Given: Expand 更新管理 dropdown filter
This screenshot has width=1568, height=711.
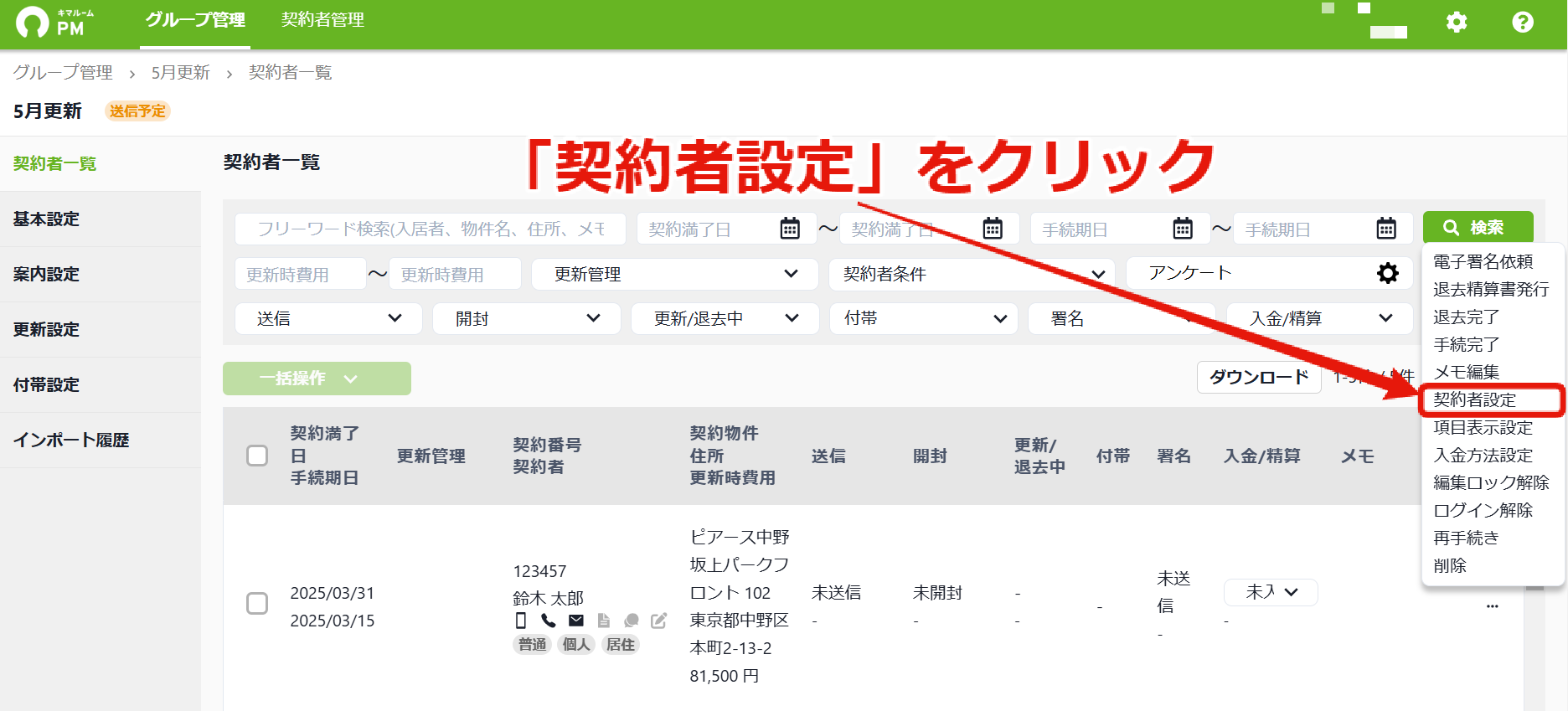Looking at the screenshot, I should [x=674, y=274].
